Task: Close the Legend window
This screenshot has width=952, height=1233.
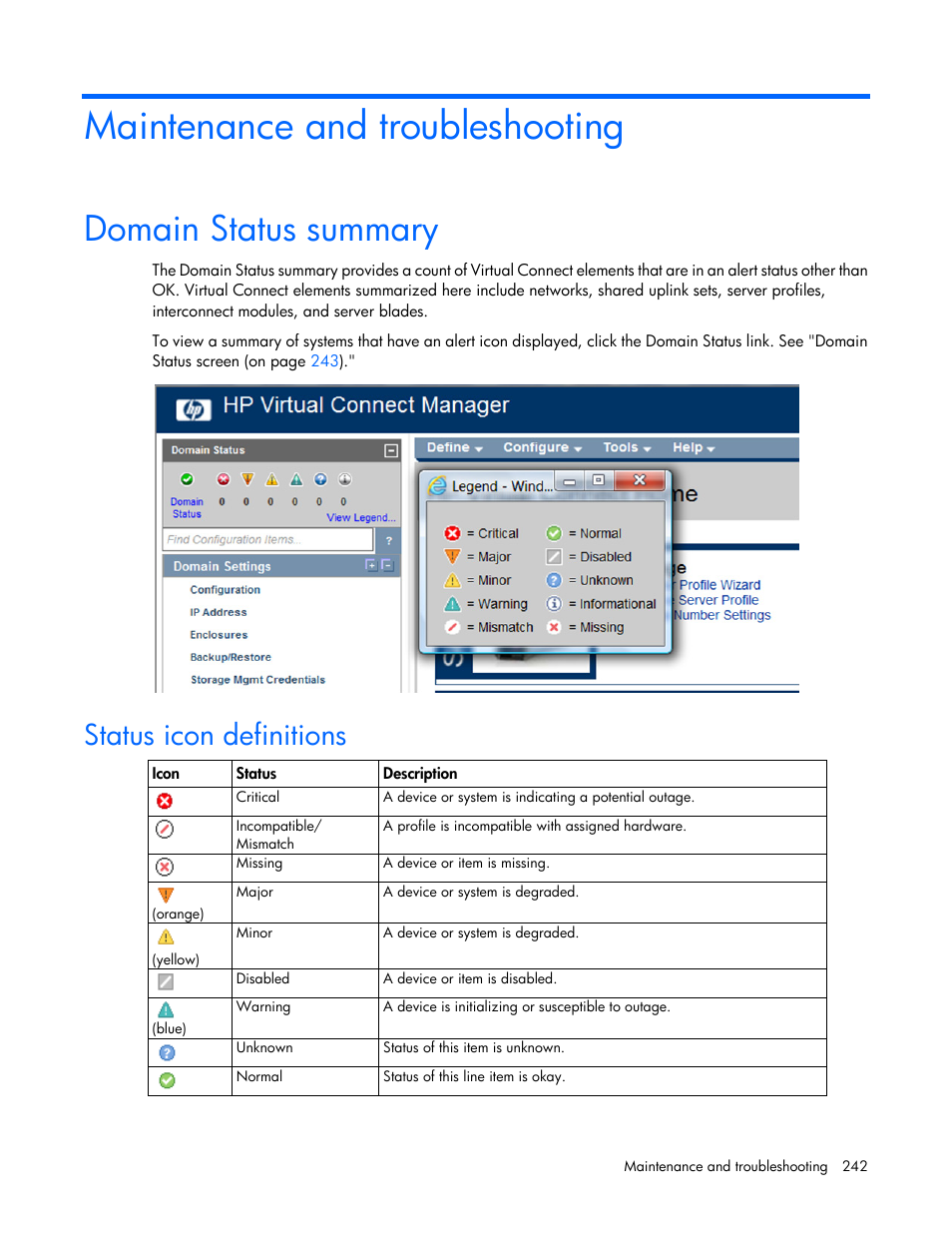Action: pyautogui.click(x=640, y=481)
